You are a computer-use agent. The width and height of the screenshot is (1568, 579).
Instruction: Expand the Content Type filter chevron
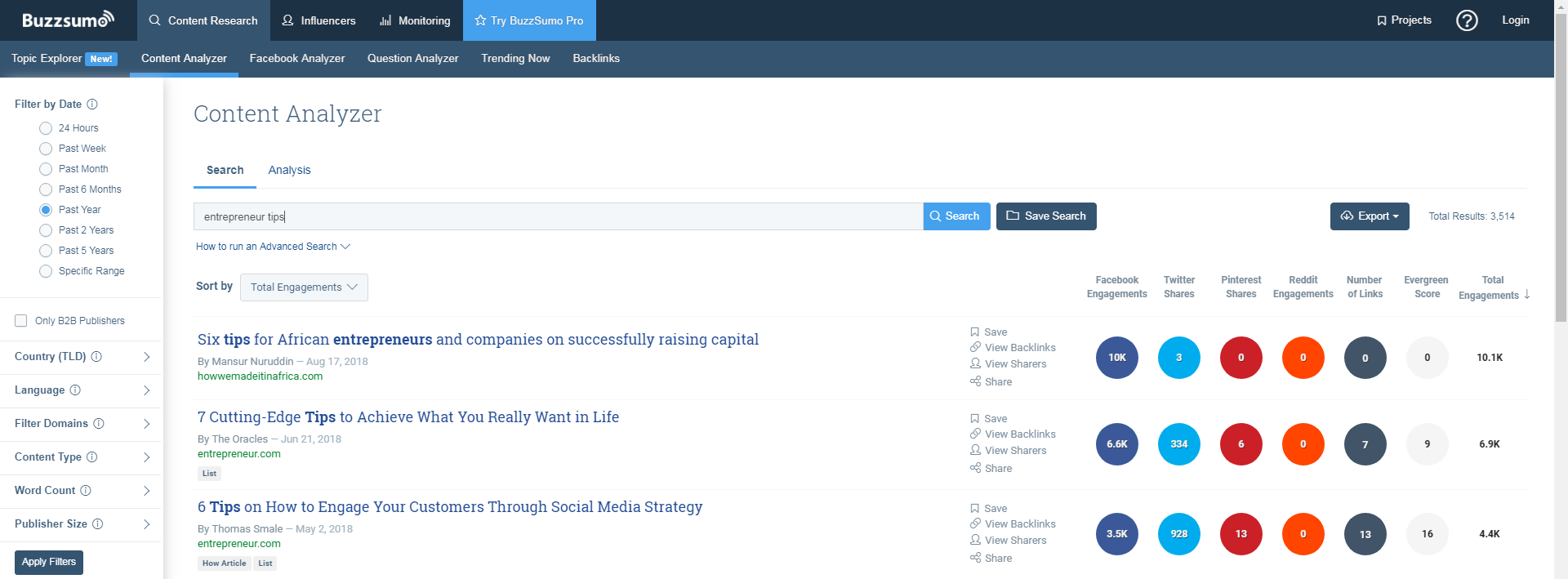click(147, 457)
